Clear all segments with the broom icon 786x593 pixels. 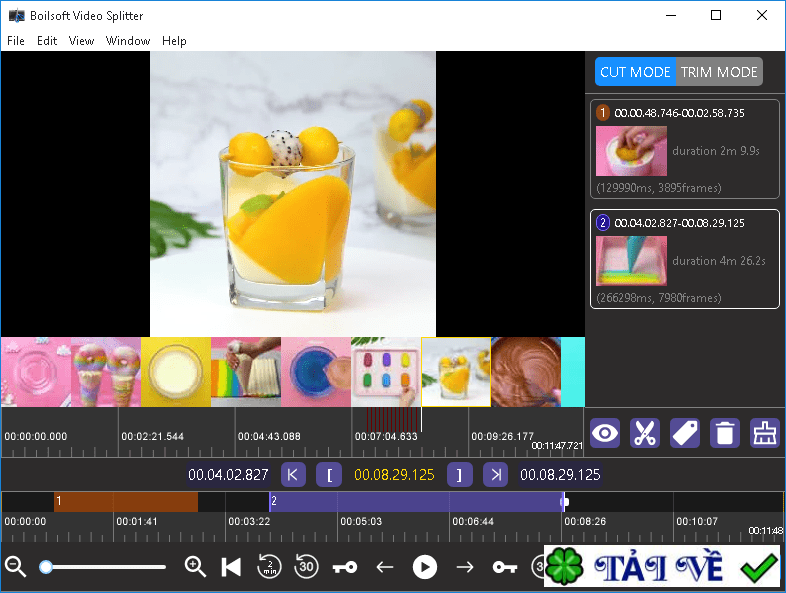point(763,433)
